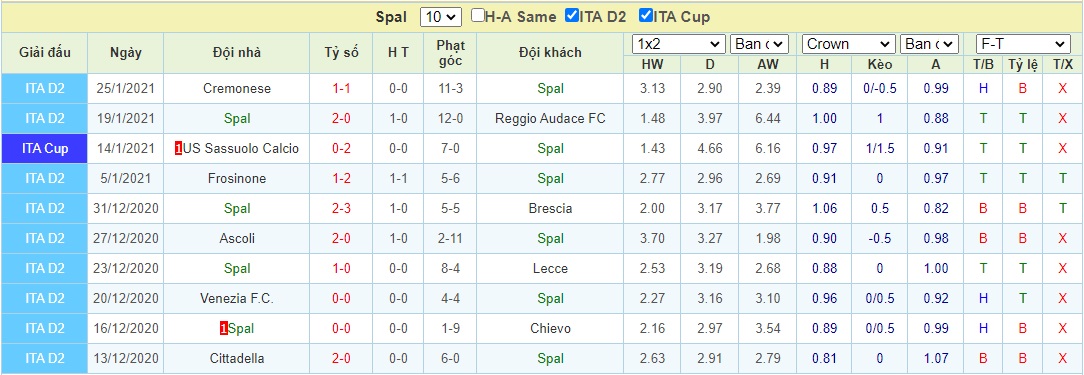Click the Phạt góc column header
Image resolution: width=1084 pixels, height=375 pixels.
coord(451,53)
